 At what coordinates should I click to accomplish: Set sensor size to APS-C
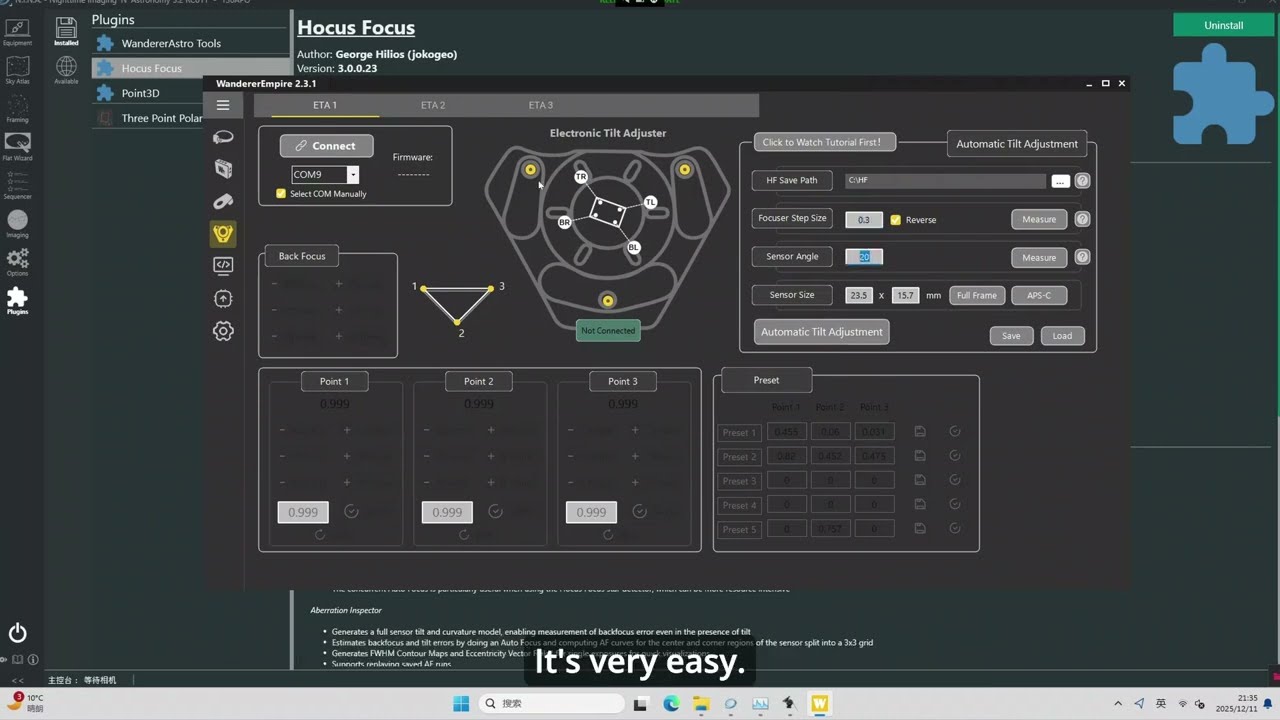coord(1039,295)
